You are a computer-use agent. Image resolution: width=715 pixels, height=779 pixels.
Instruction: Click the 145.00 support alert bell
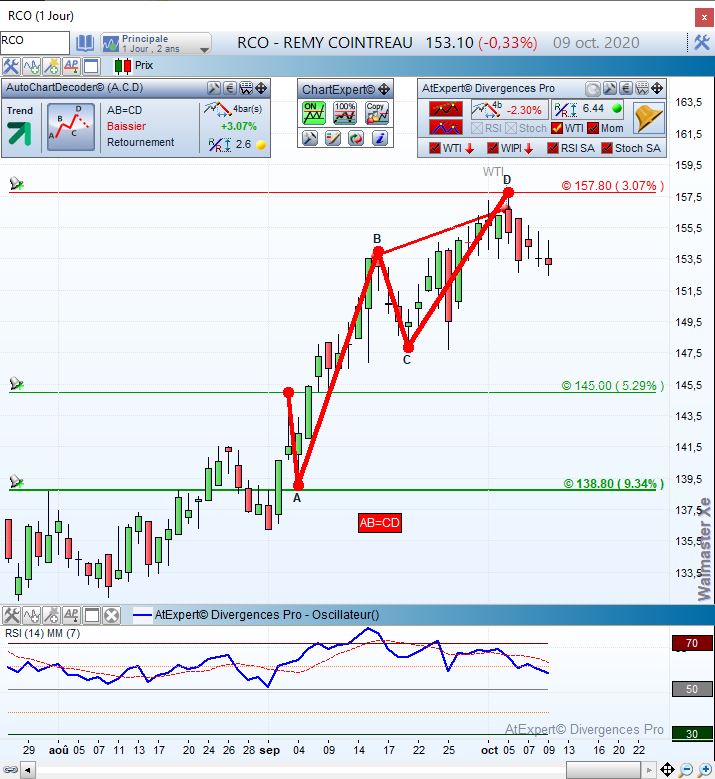click(x=16, y=384)
